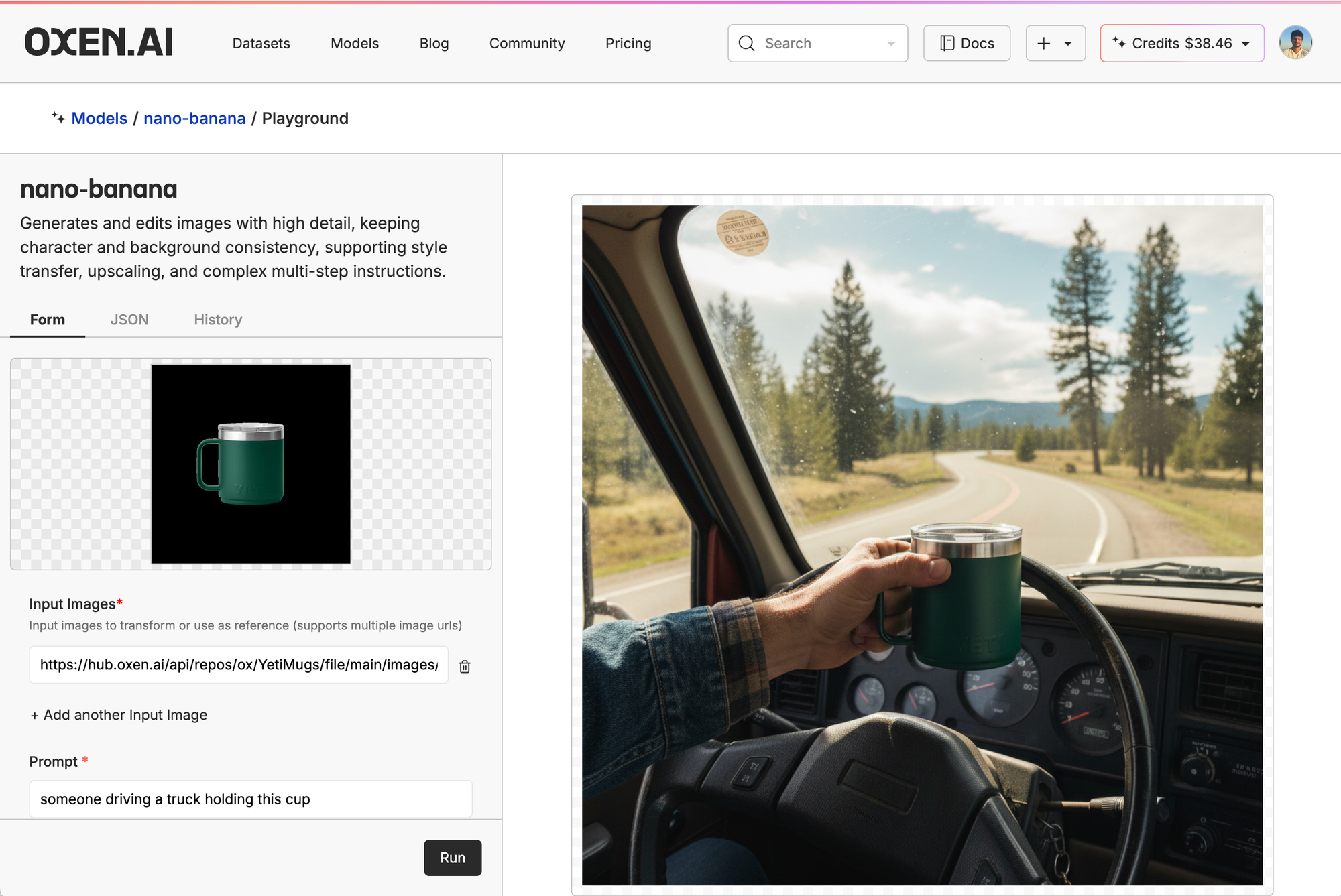Open the Datasets menu item
1341x896 pixels.
261,44
